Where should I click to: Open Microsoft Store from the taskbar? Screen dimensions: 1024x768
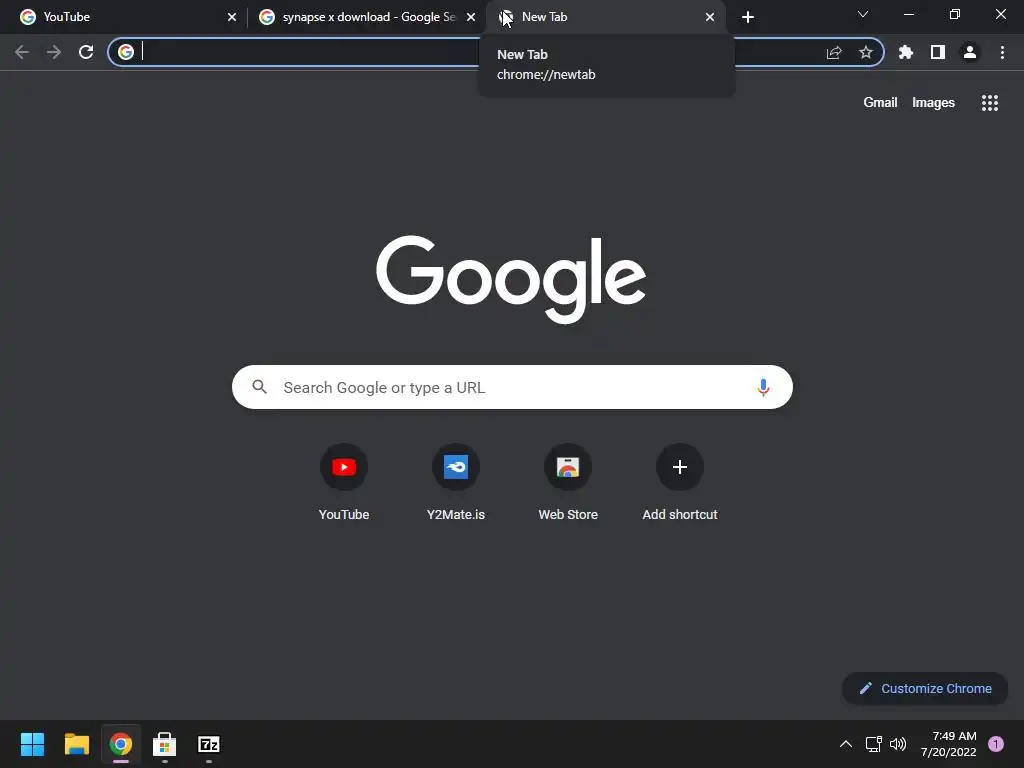point(165,744)
